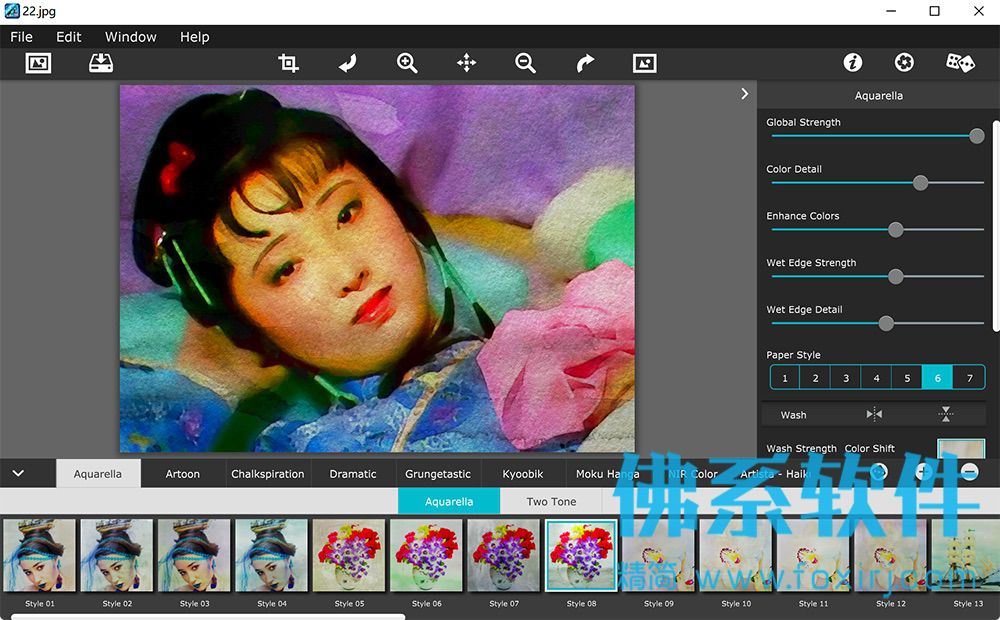The image size is (1000, 620).
Task: Switch to the Grungetastic tab
Action: point(438,474)
